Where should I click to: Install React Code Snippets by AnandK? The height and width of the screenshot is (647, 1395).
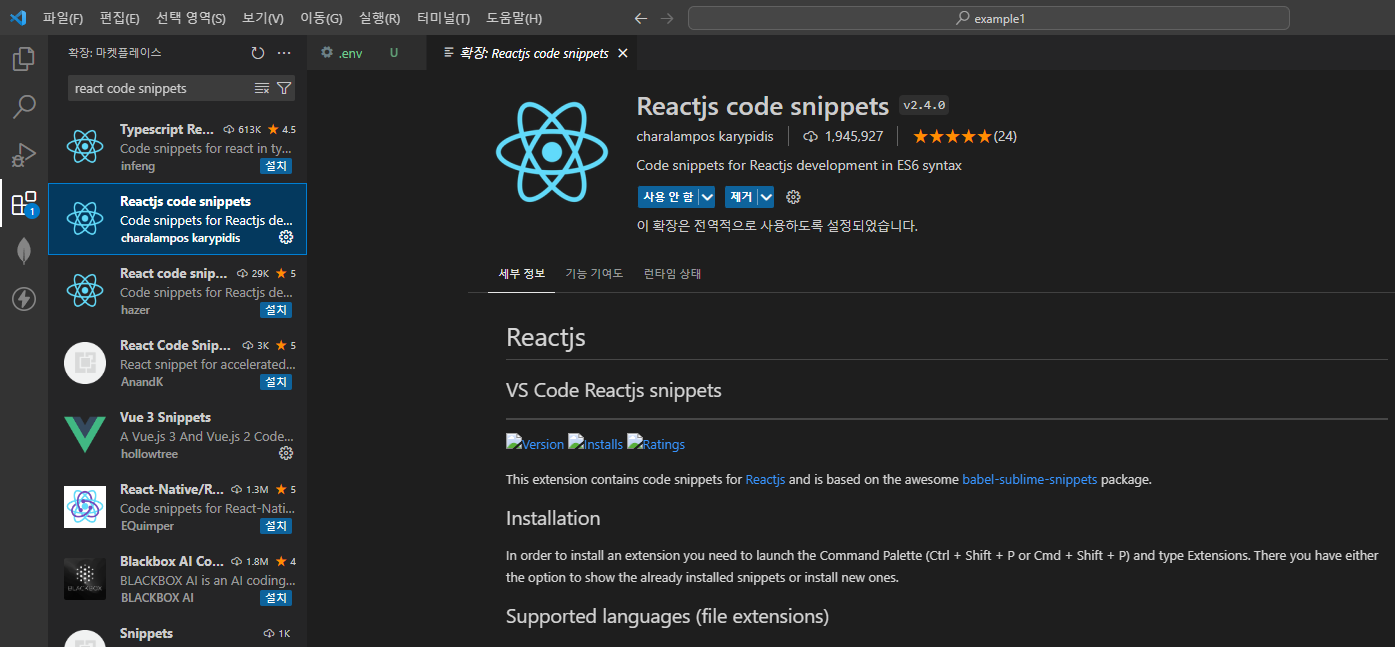(276, 382)
